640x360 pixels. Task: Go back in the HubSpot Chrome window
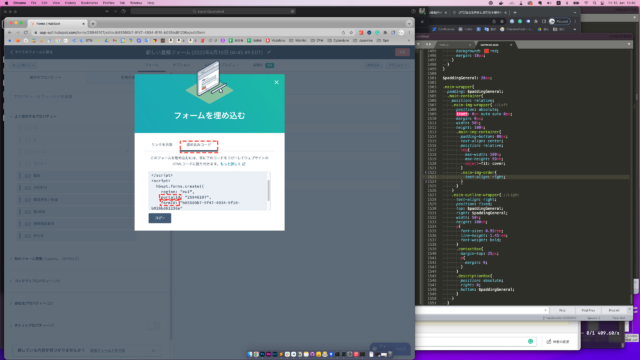10,32
